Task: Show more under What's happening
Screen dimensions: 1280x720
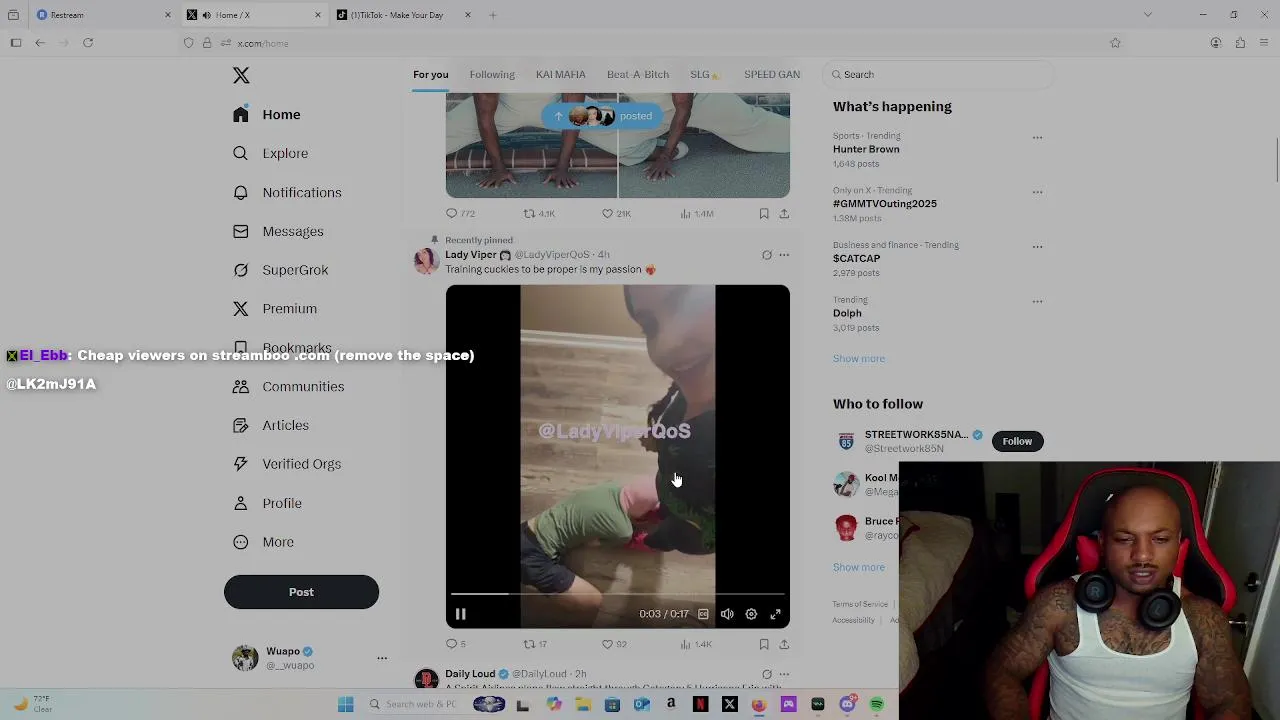Action: click(859, 358)
